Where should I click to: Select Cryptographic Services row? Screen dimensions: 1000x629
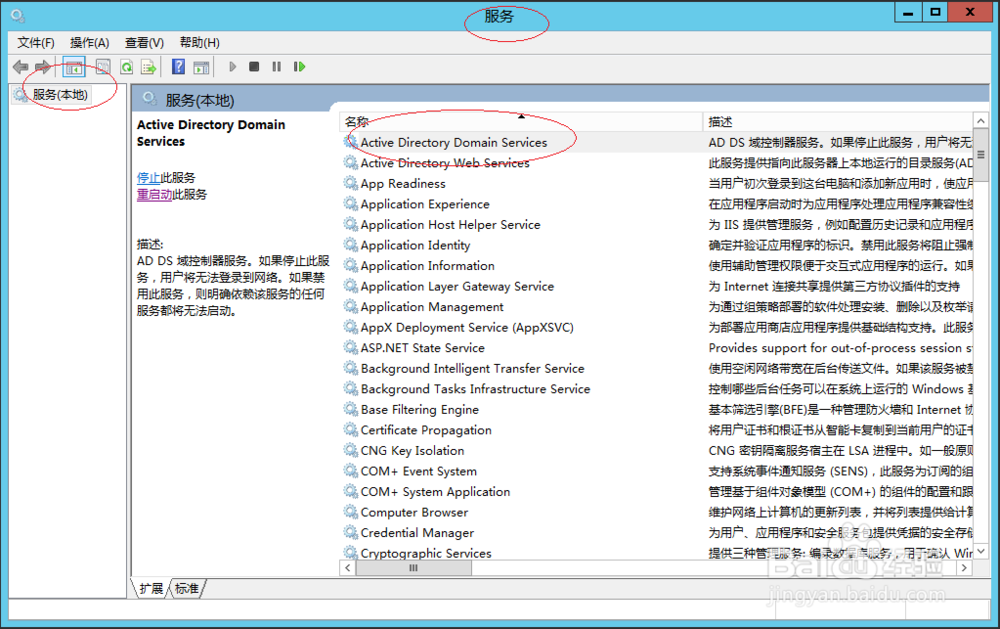tap(657, 552)
